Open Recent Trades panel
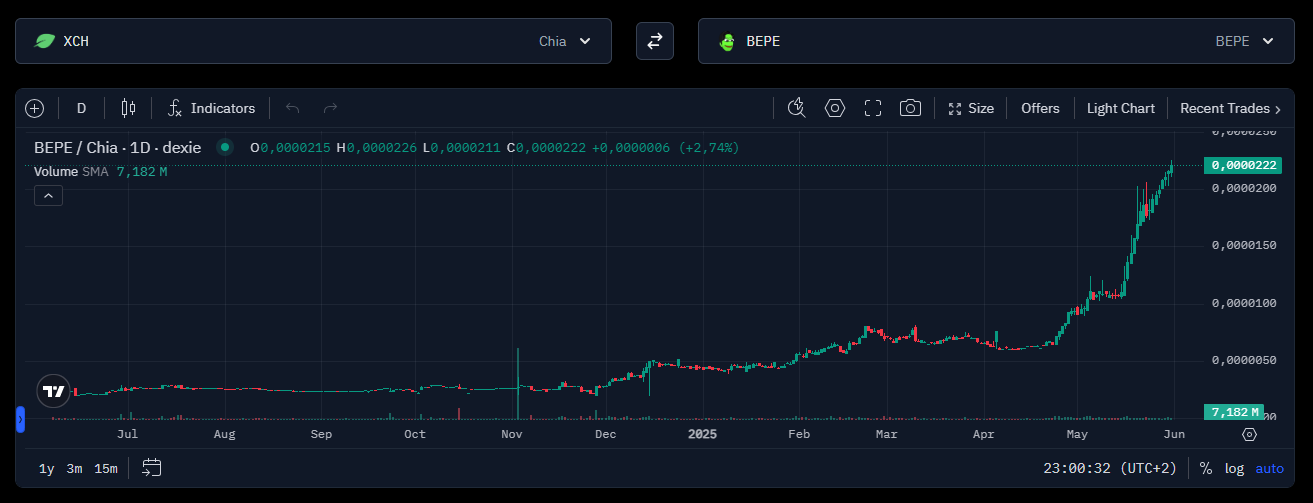1313x503 pixels. [1230, 108]
